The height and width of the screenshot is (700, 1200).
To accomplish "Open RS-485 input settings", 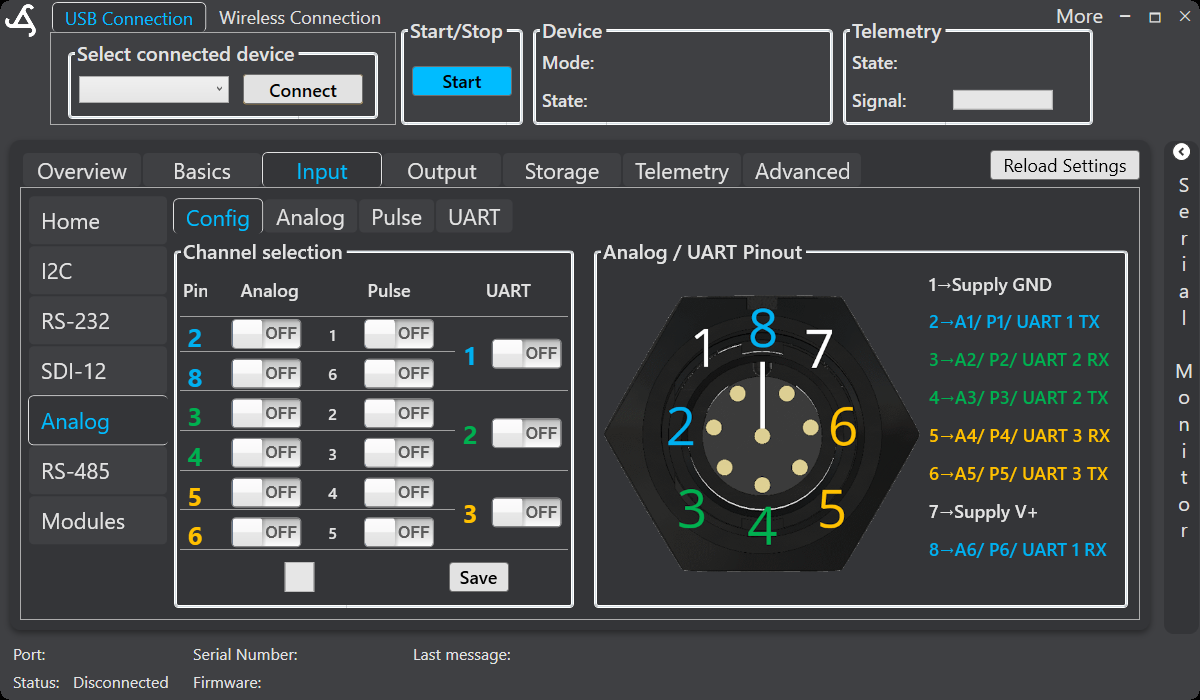I will click(x=98, y=471).
